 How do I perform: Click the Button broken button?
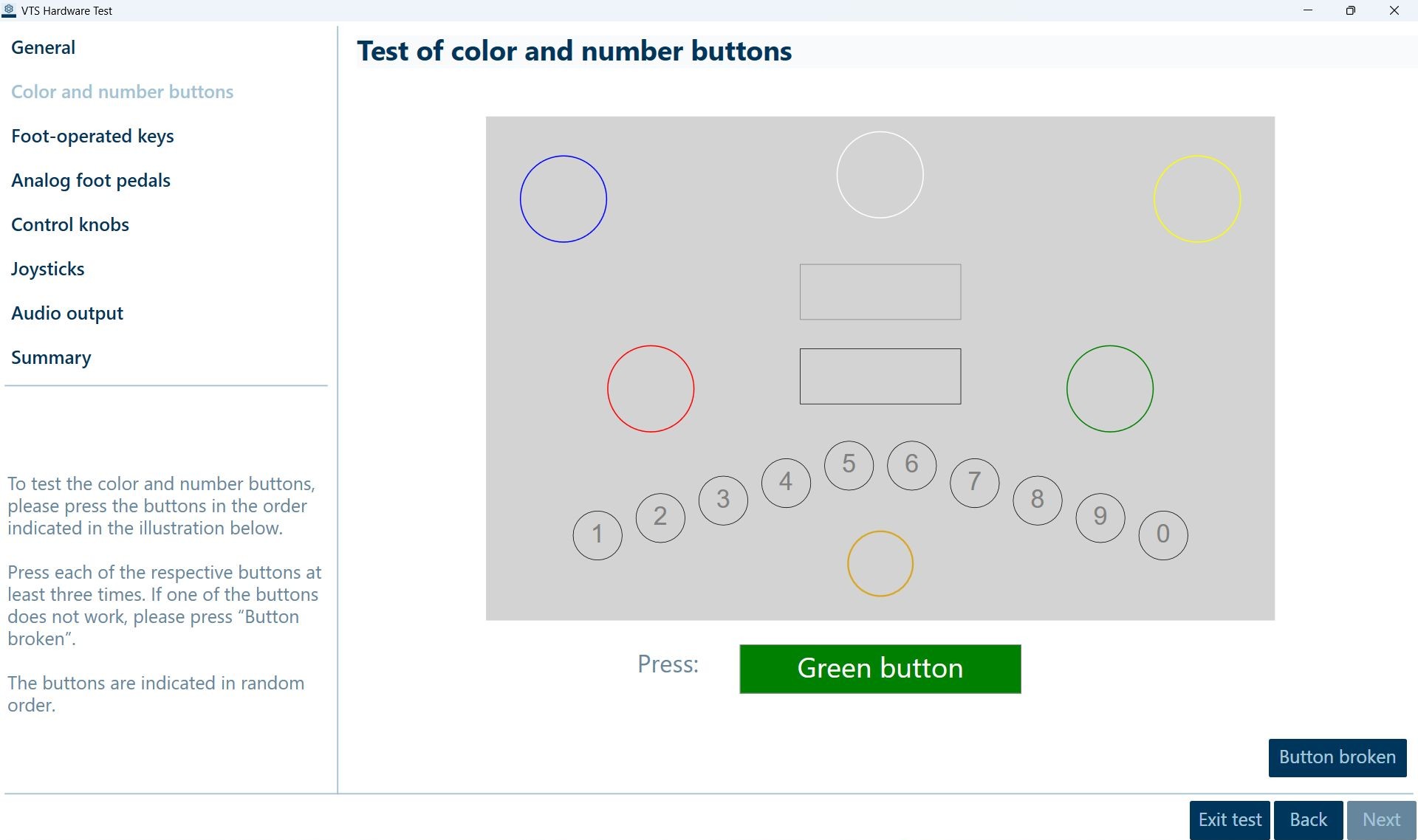pyautogui.click(x=1337, y=757)
